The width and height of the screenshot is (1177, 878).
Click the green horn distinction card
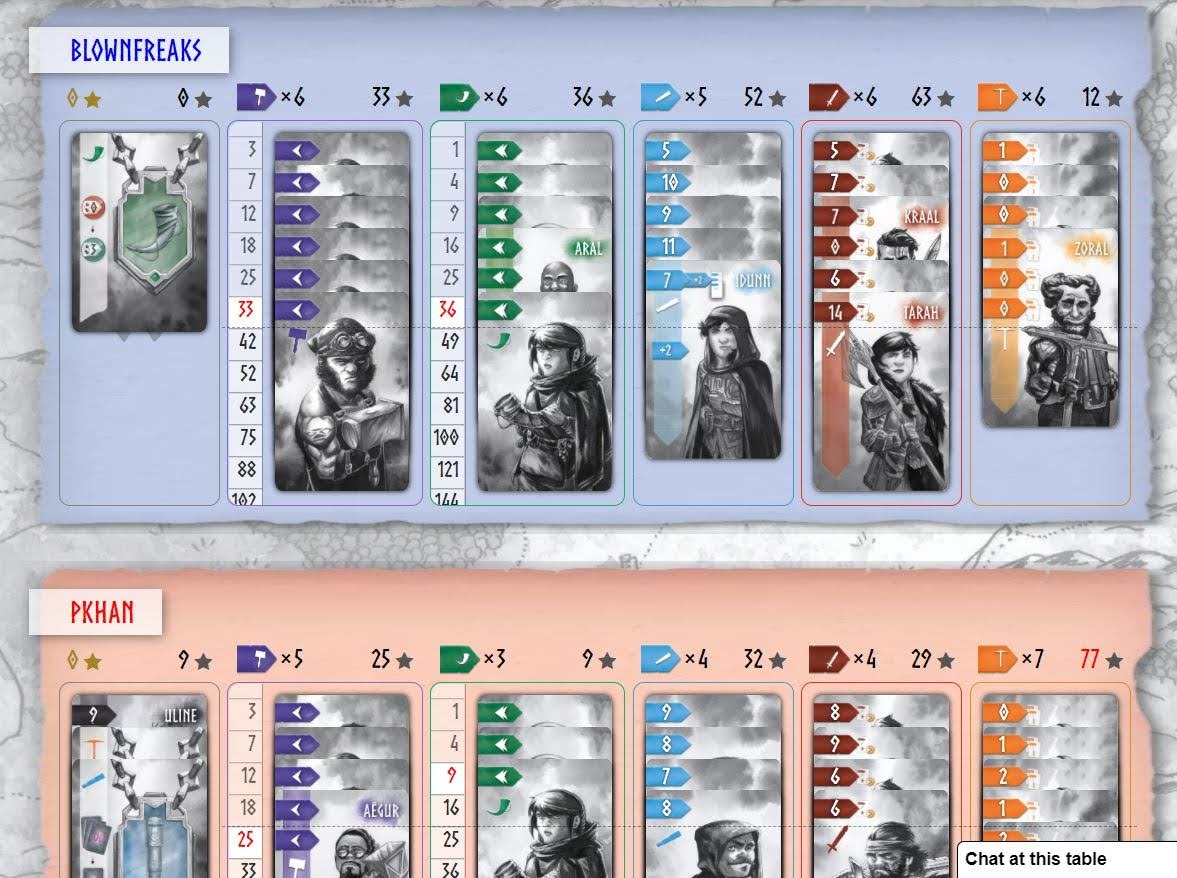pyautogui.click(x=140, y=232)
